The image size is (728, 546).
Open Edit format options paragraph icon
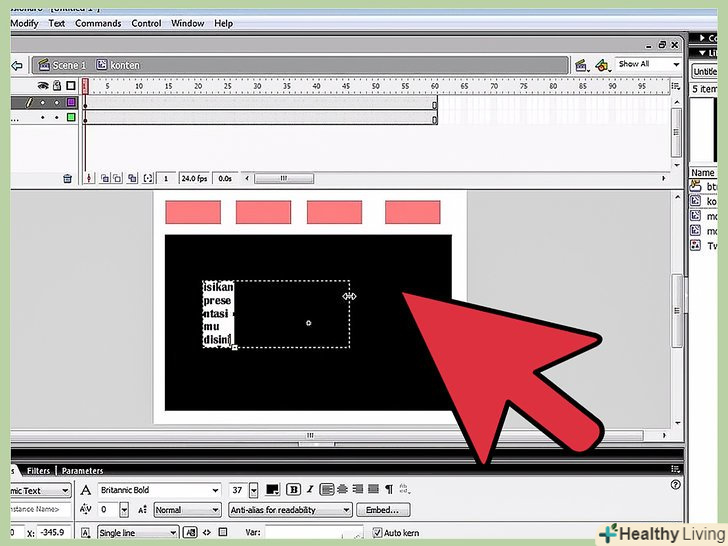389,489
